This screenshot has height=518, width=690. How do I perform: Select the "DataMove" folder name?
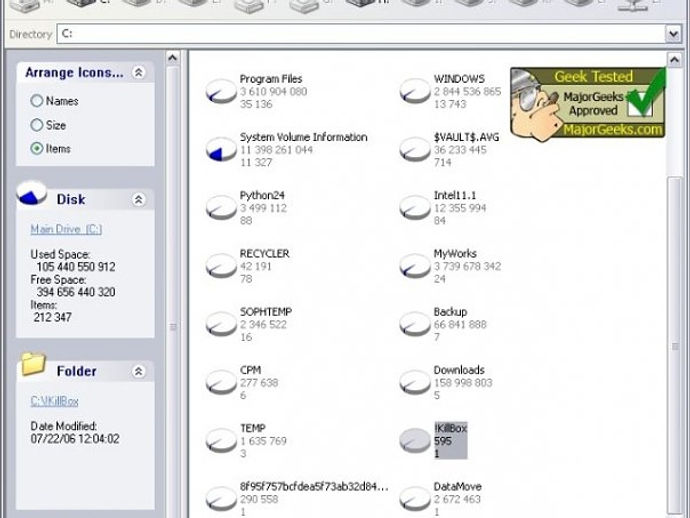tap(458, 487)
